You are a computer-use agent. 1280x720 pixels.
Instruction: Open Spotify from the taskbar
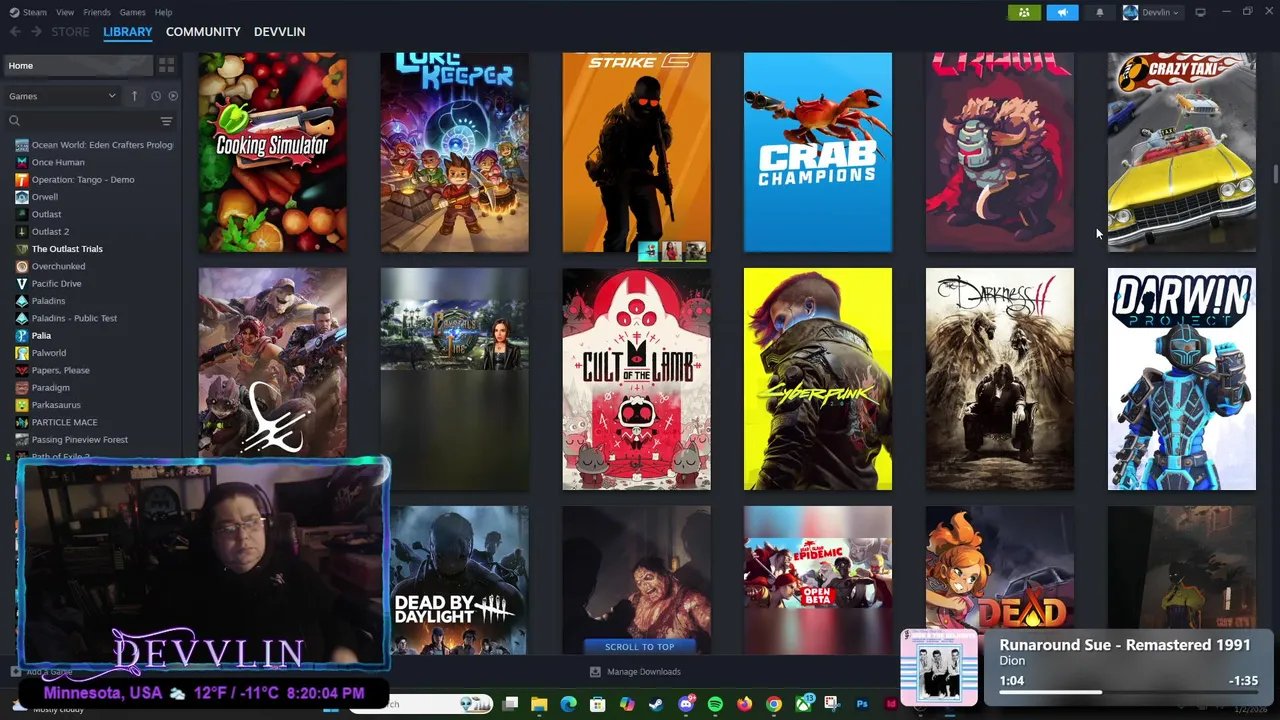(x=715, y=705)
